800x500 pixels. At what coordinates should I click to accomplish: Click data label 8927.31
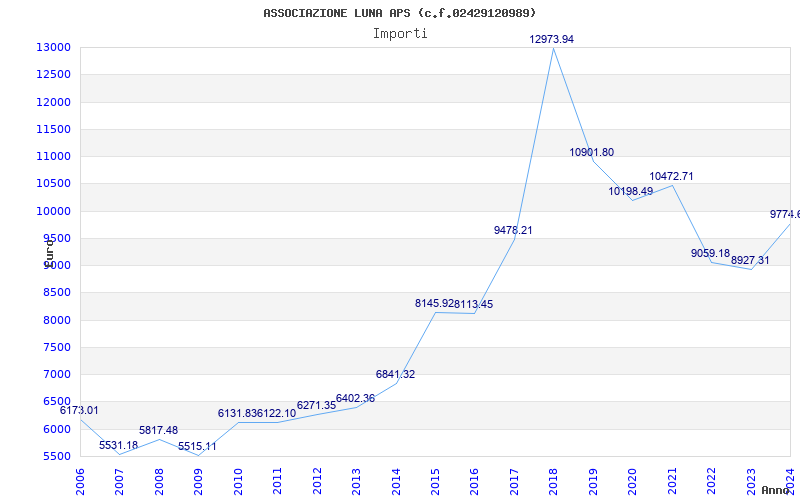750,260
